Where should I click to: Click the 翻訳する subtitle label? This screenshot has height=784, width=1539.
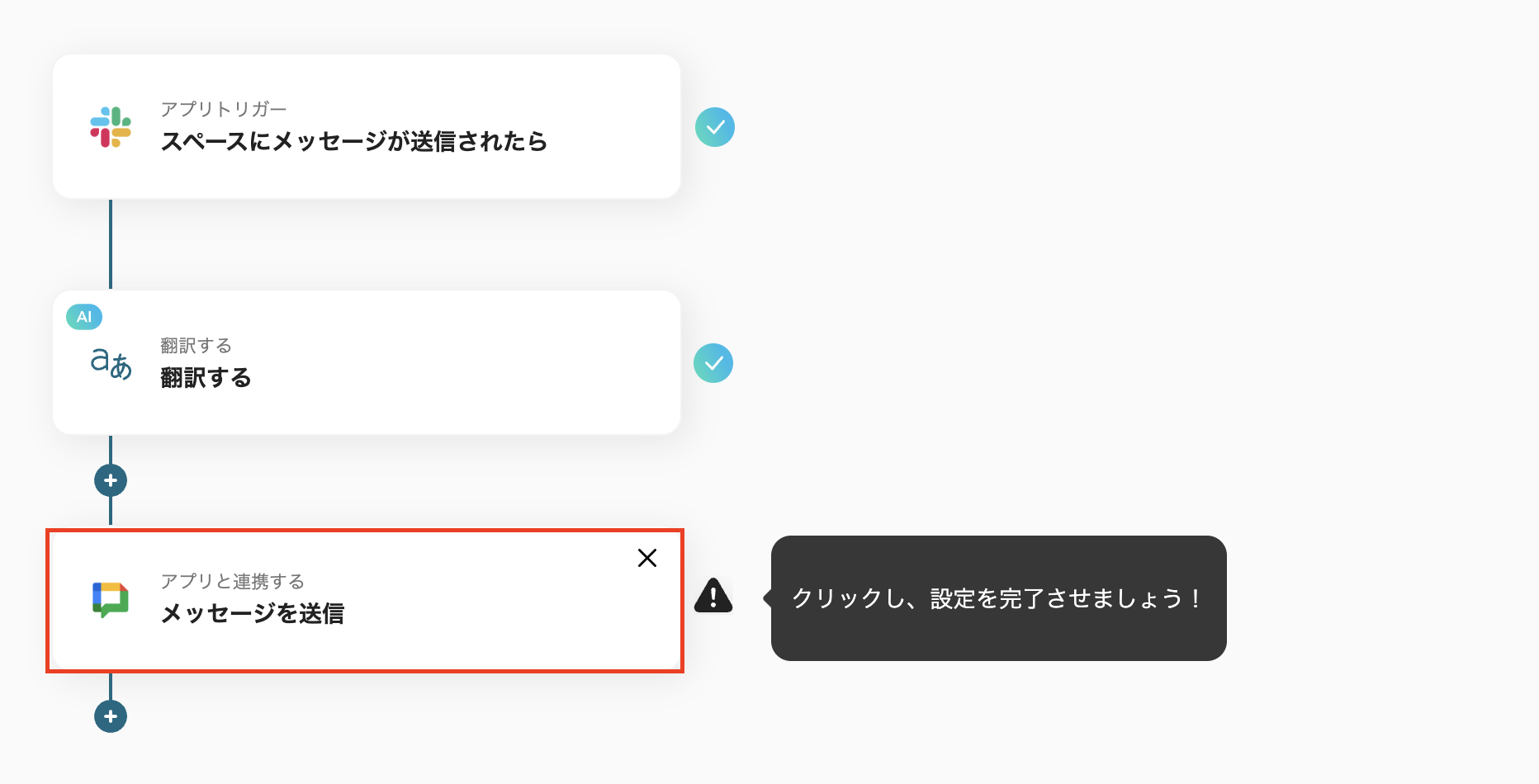click(x=195, y=346)
